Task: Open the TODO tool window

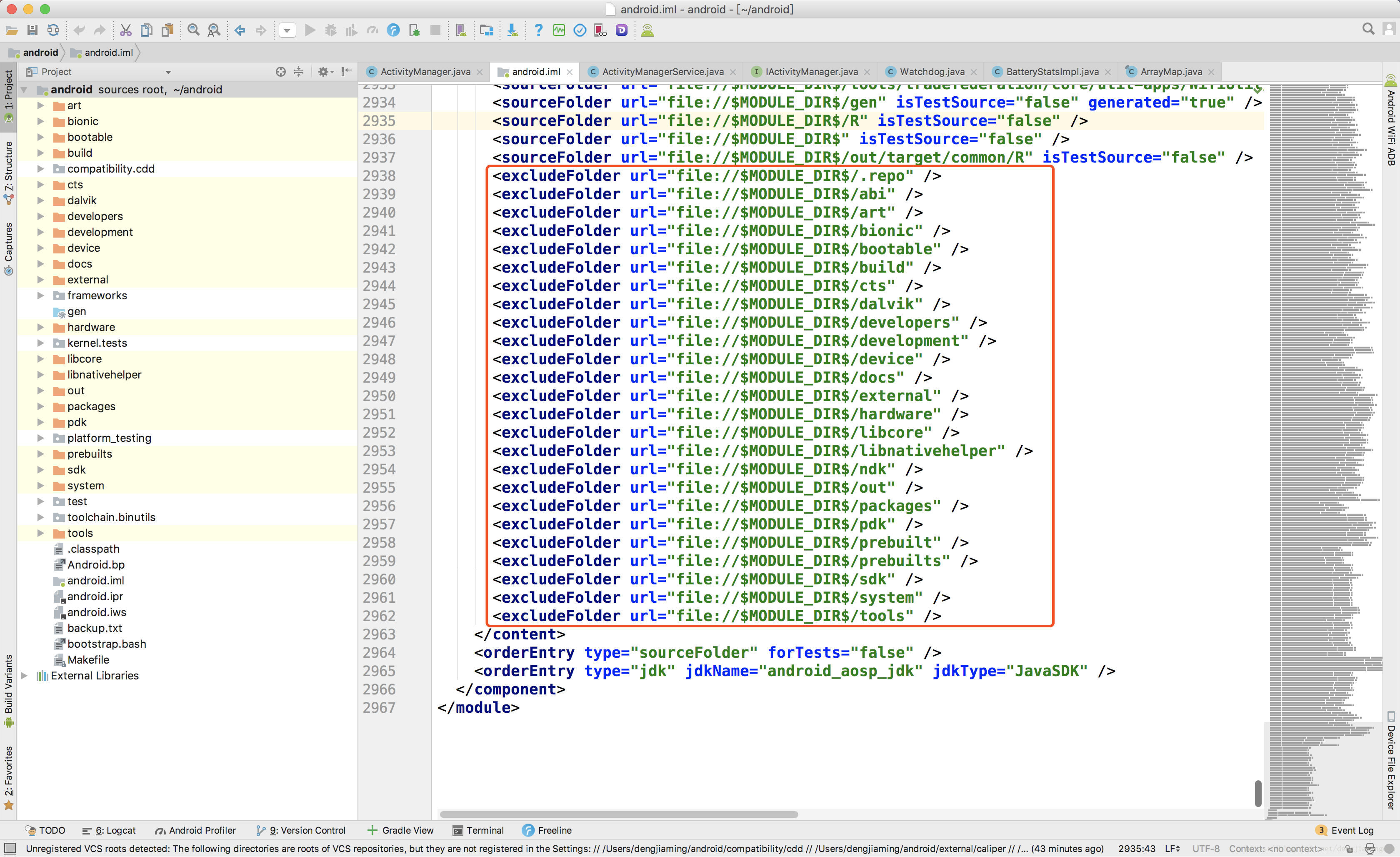Action: (45, 830)
